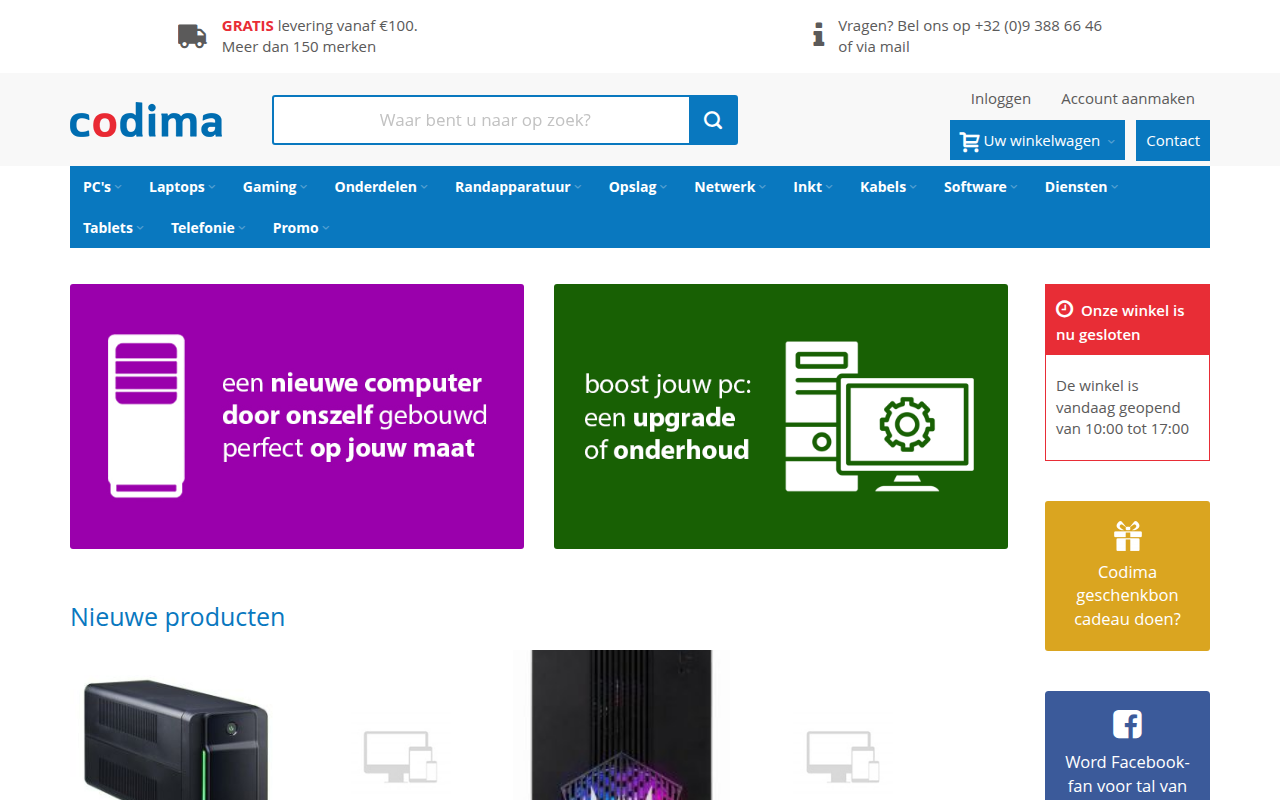Click the PC with gear icon in green banner
The image size is (1280, 800).
coord(879,416)
